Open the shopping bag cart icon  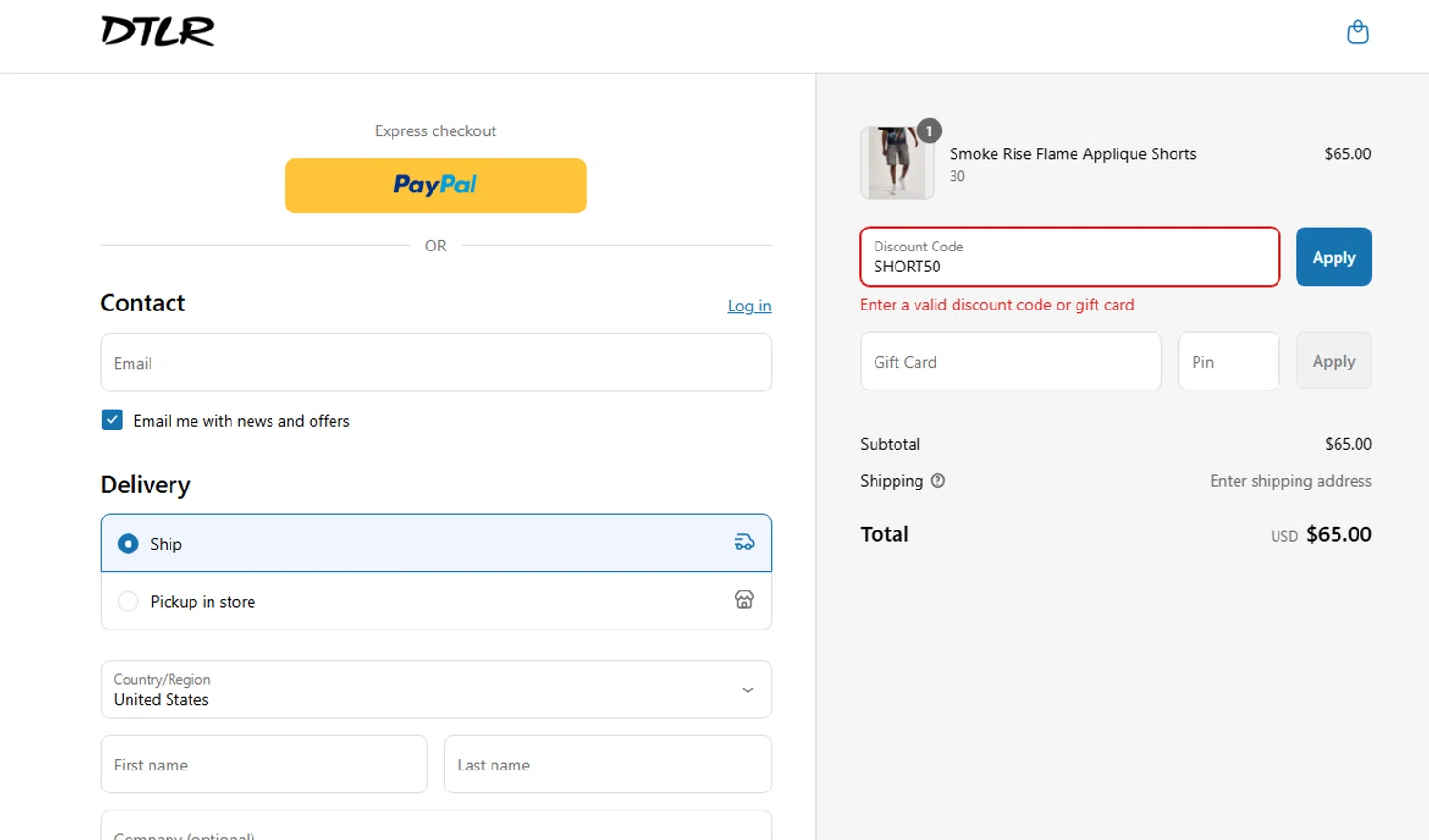(x=1358, y=32)
